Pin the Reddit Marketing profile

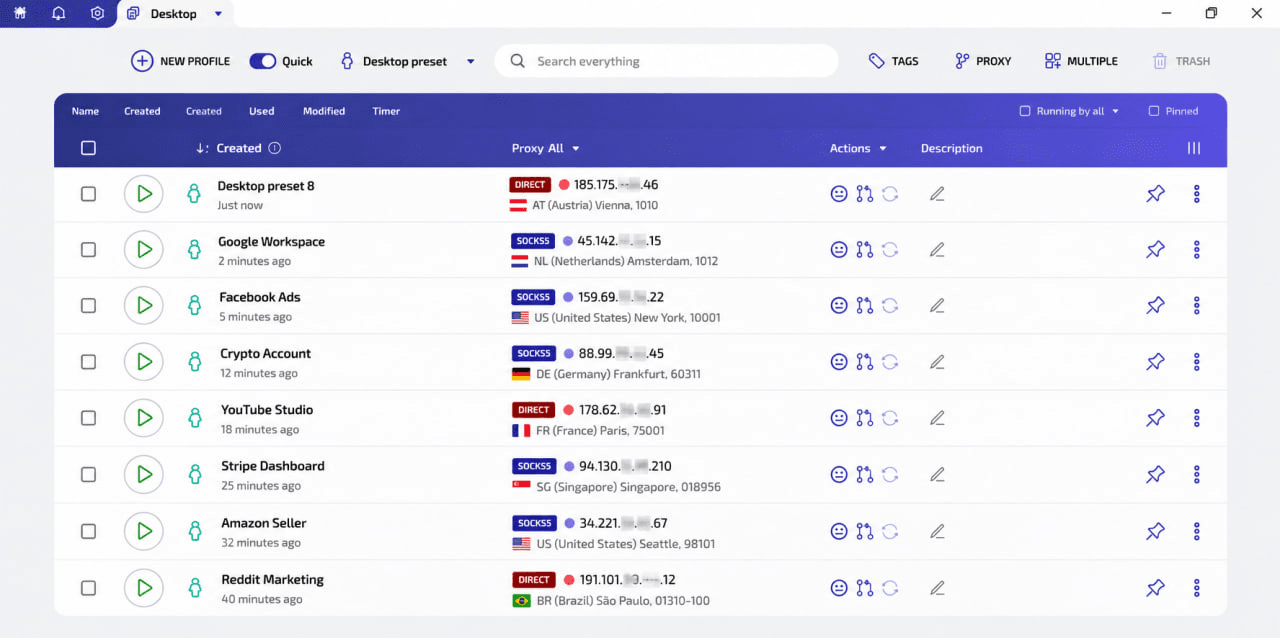click(1155, 588)
